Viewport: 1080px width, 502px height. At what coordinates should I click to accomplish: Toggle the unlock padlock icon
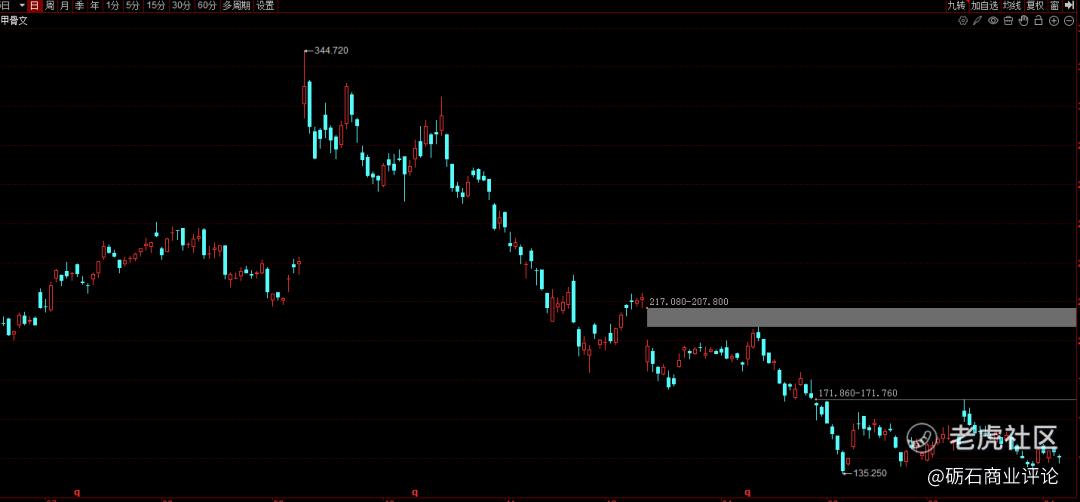click(x=1039, y=21)
